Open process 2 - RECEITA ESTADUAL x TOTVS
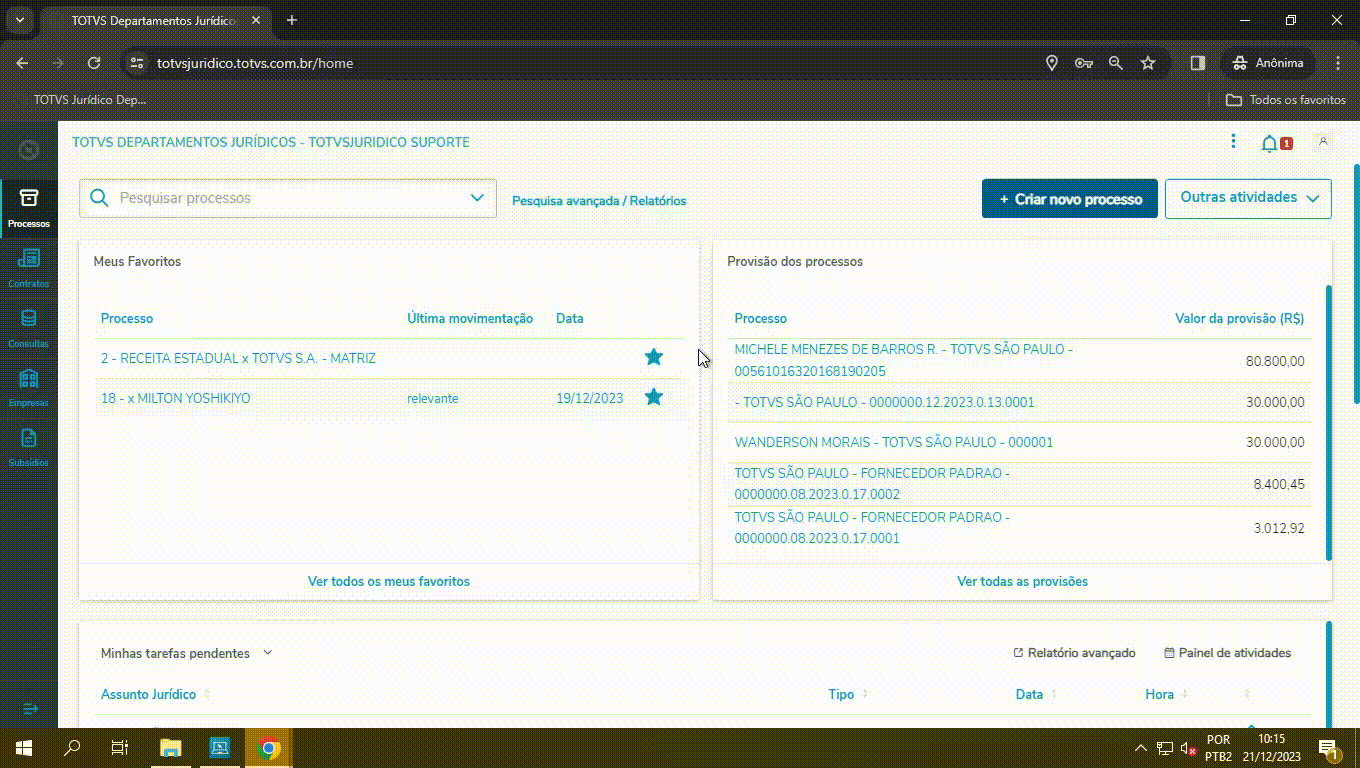This screenshot has height=768, width=1360. pos(238,358)
